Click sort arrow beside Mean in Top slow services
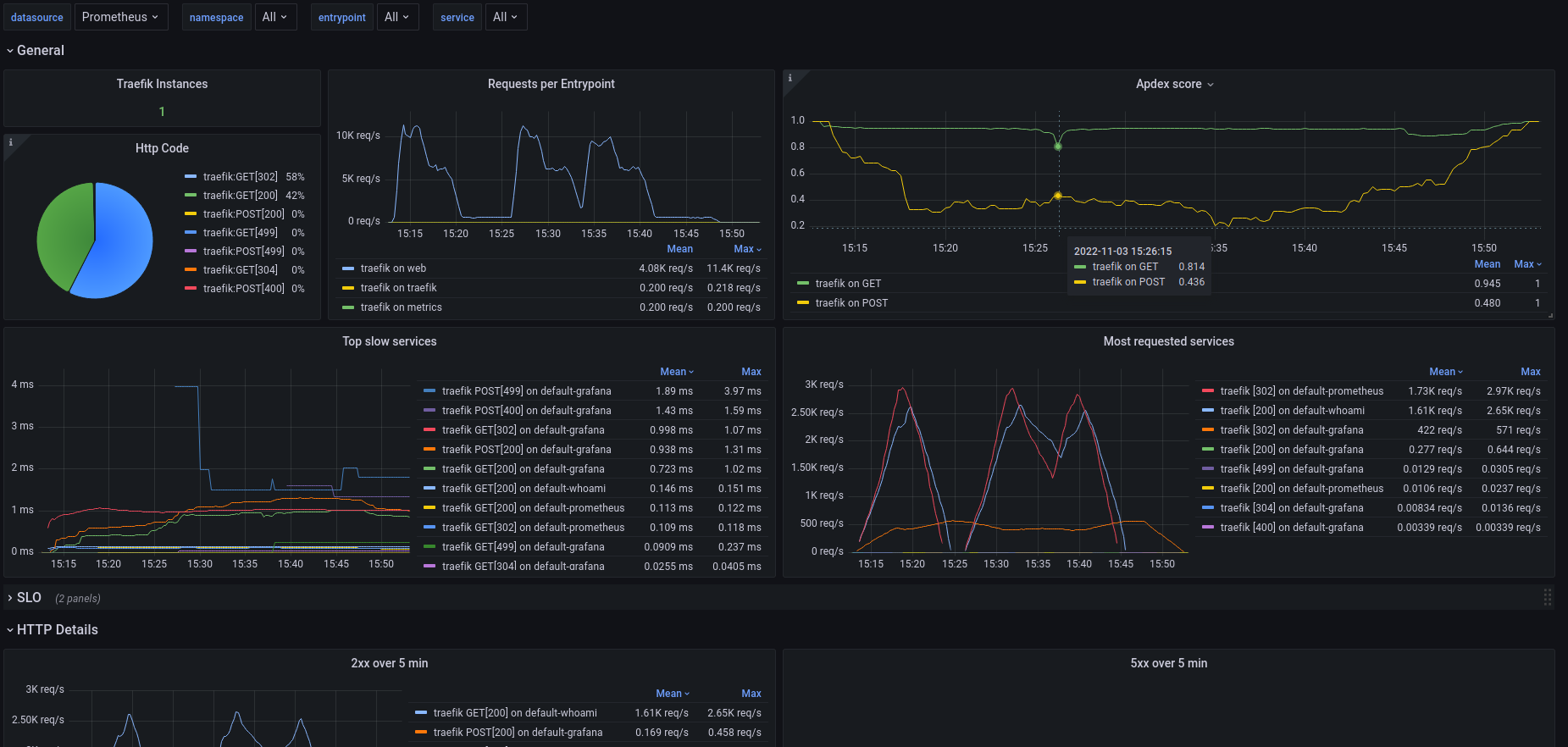Screen dimensions: 1568x747 tap(691, 373)
